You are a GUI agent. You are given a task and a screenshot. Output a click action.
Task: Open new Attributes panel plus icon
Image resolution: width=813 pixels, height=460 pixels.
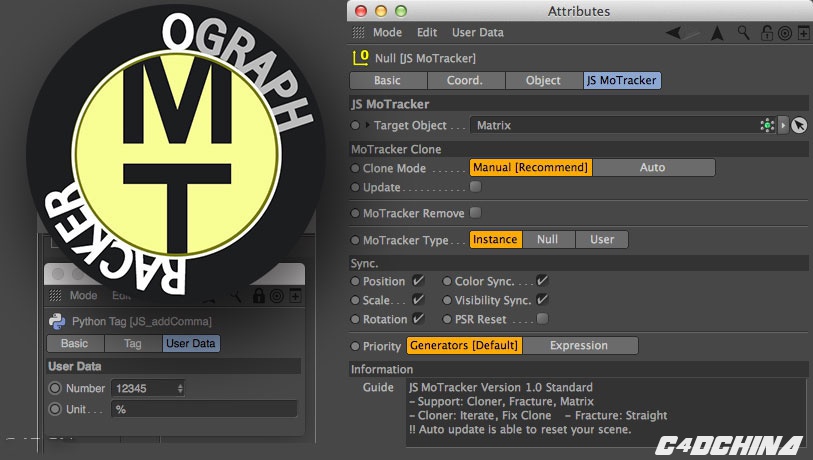coord(804,33)
